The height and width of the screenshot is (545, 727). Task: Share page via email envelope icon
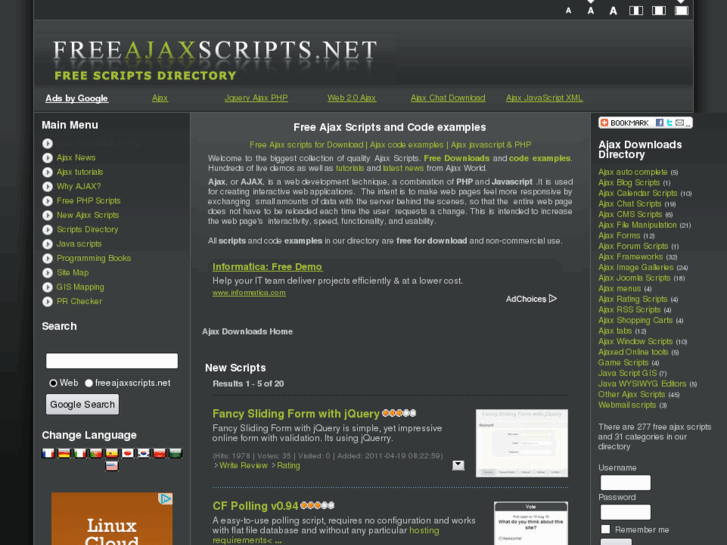(680, 123)
